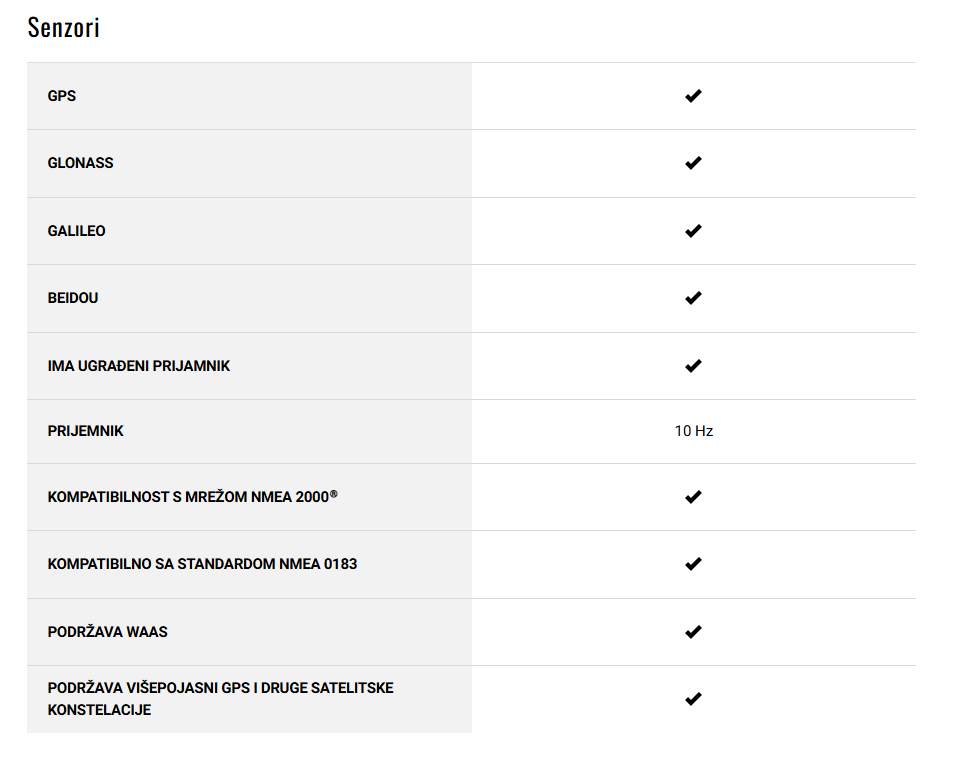Click checkmark for Ima ugrađeni prijamnik
Screen dimensions: 953x757
click(693, 366)
